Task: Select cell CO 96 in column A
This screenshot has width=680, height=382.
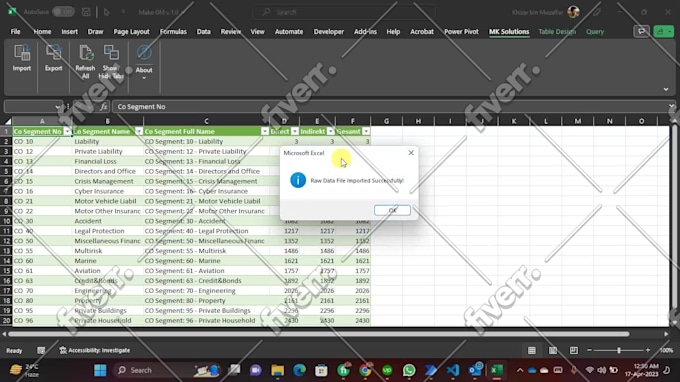Action: click(42, 320)
